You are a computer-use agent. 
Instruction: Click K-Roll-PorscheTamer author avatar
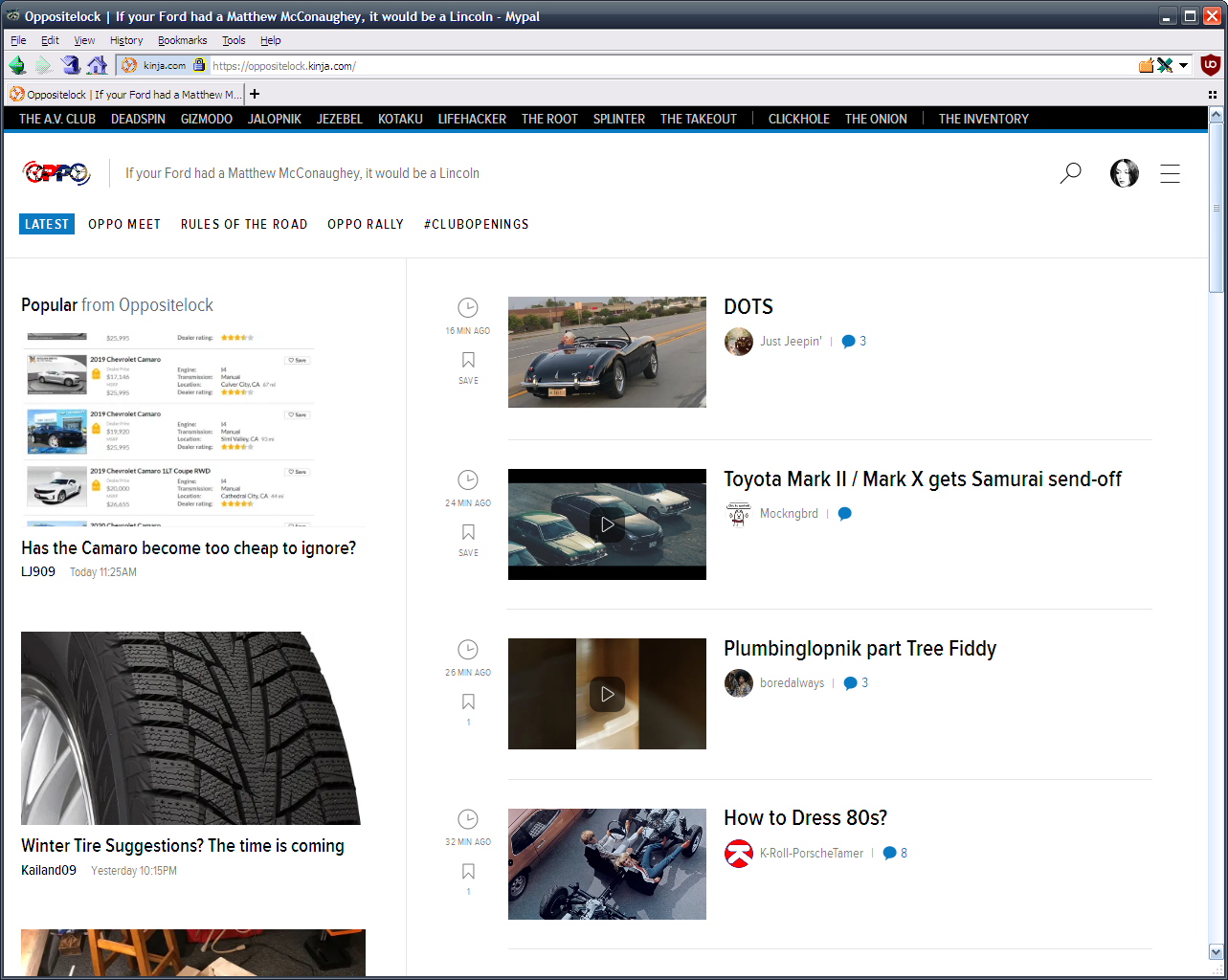click(x=738, y=853)
